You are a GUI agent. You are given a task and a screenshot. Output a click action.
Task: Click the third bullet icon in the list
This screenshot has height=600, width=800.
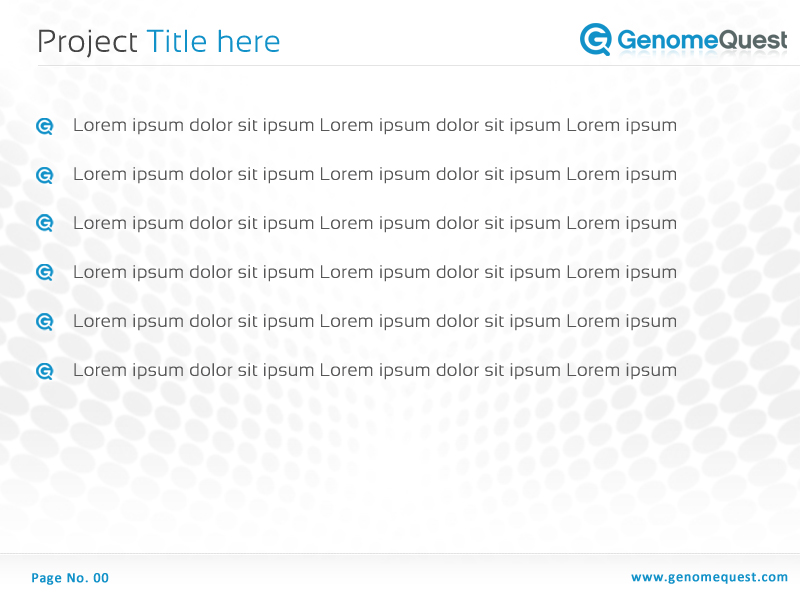(44, 224)
